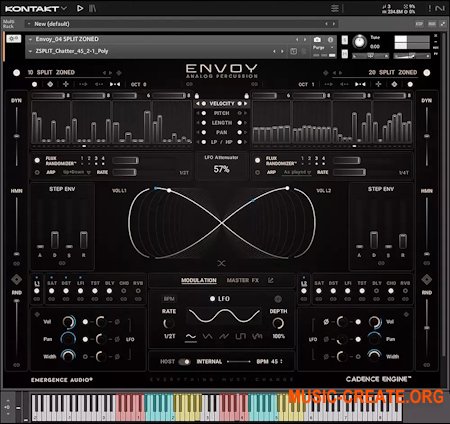The height and width of the screenshot is (424, 450).
Task: Select the VELOCITY sequencer lane
Action: (x=222, y=104)
